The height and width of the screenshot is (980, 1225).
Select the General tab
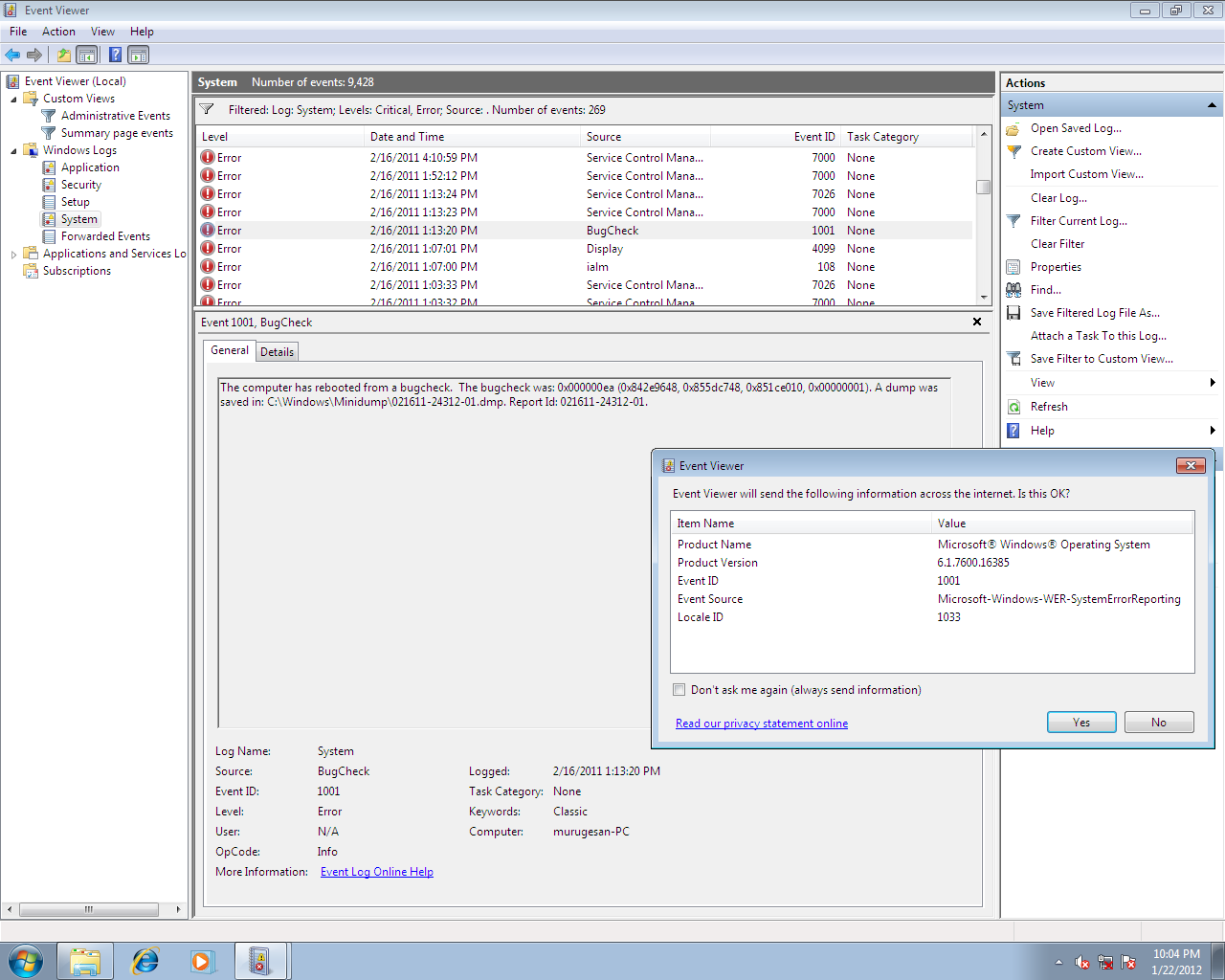click(x=230, y=350)
